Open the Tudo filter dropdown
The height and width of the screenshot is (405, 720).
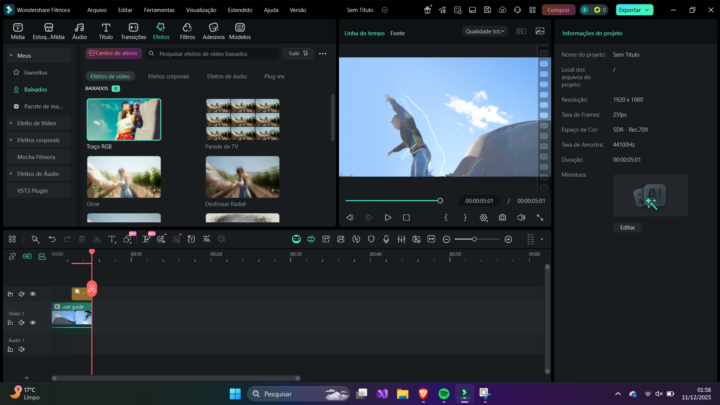295,53
